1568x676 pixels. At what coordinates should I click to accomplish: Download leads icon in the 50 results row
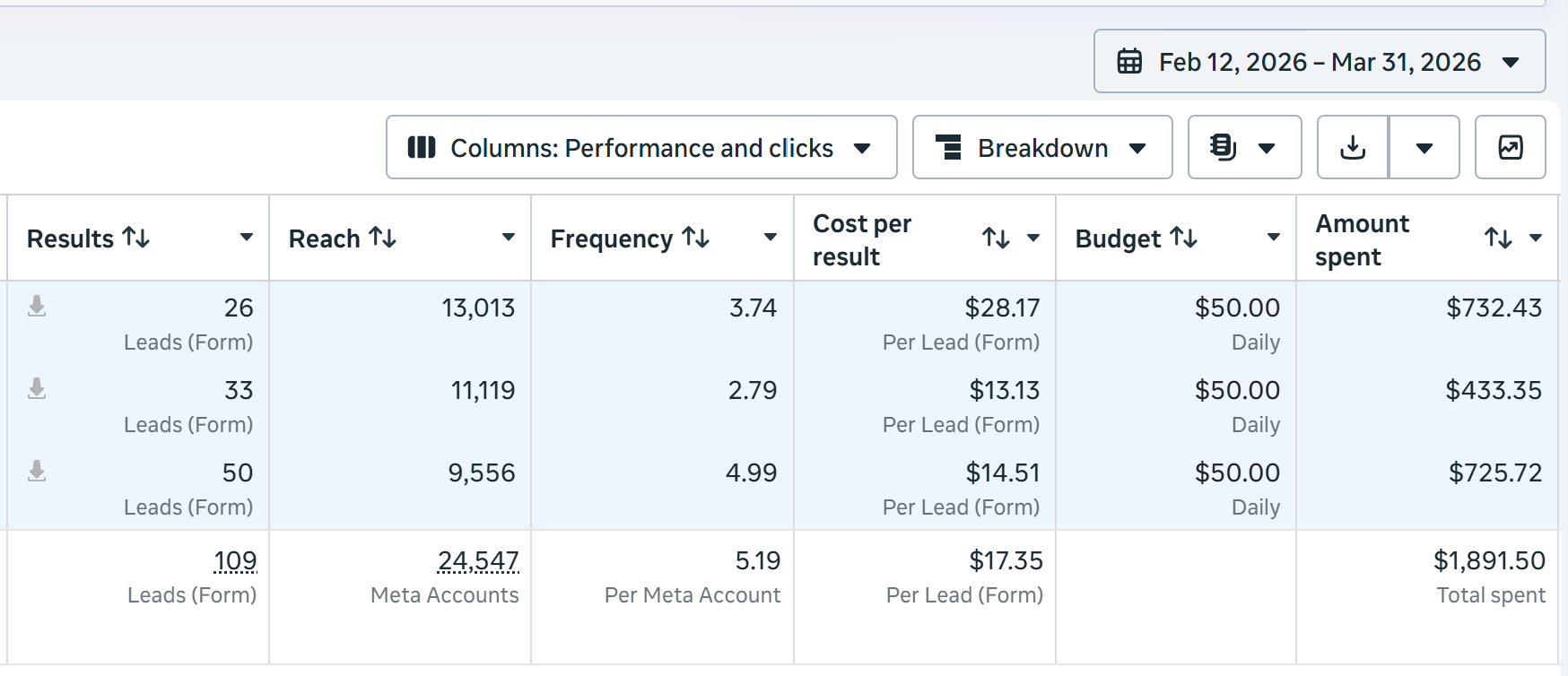click(37, 472)
